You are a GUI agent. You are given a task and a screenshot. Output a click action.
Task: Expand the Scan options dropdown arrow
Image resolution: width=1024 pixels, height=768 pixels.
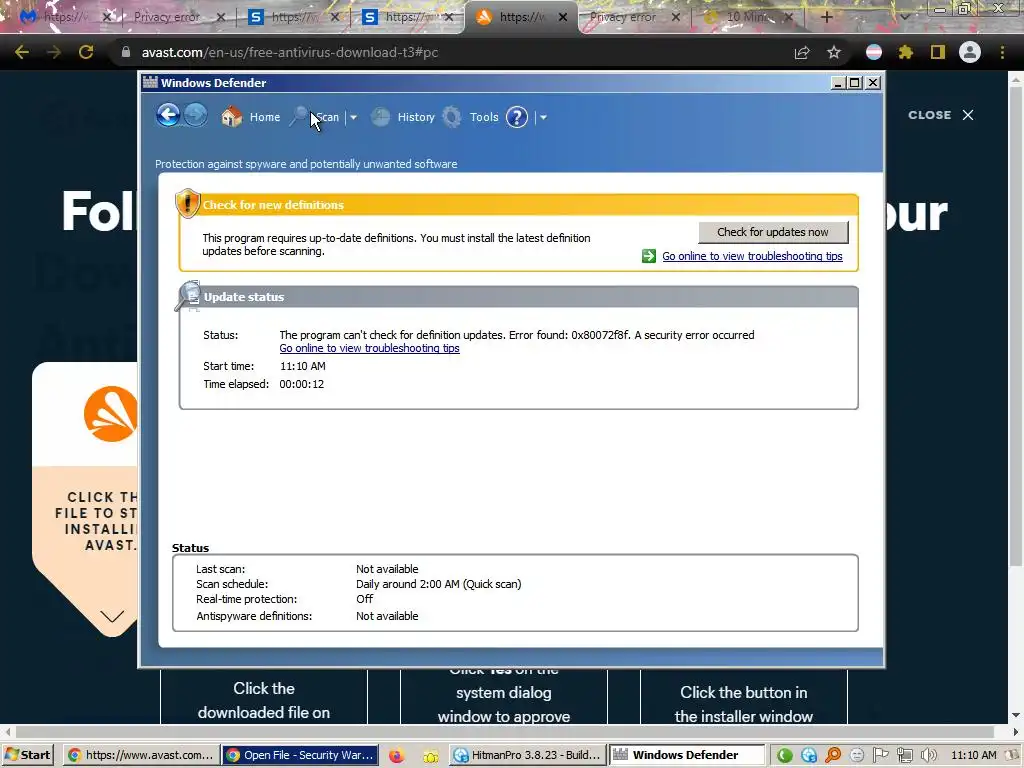tap(353, 118)
